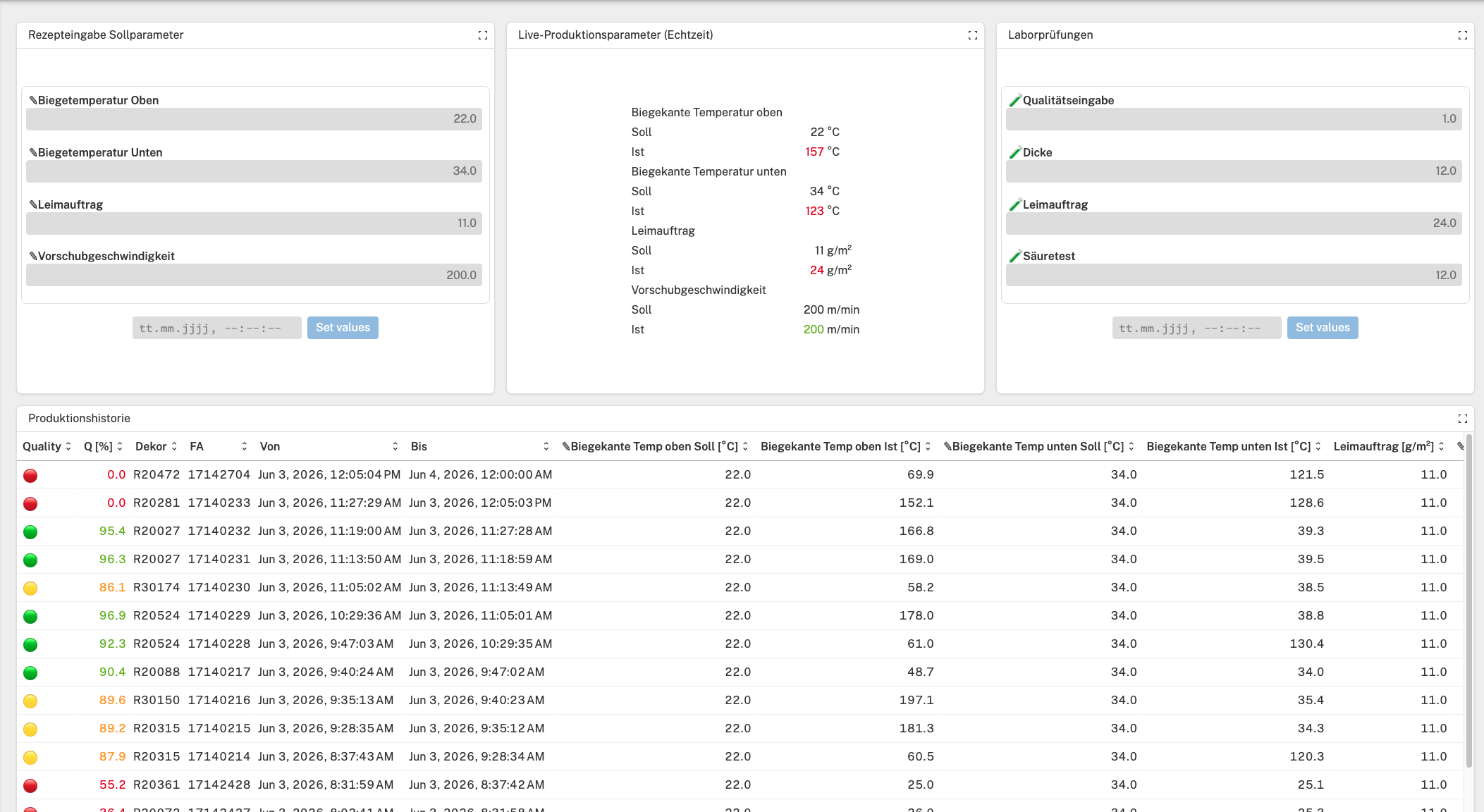Click Temp unten Ist value 130.4
Image resolution: width=1484 pixels, height=812 pixels.
(x=1306, y=644)
